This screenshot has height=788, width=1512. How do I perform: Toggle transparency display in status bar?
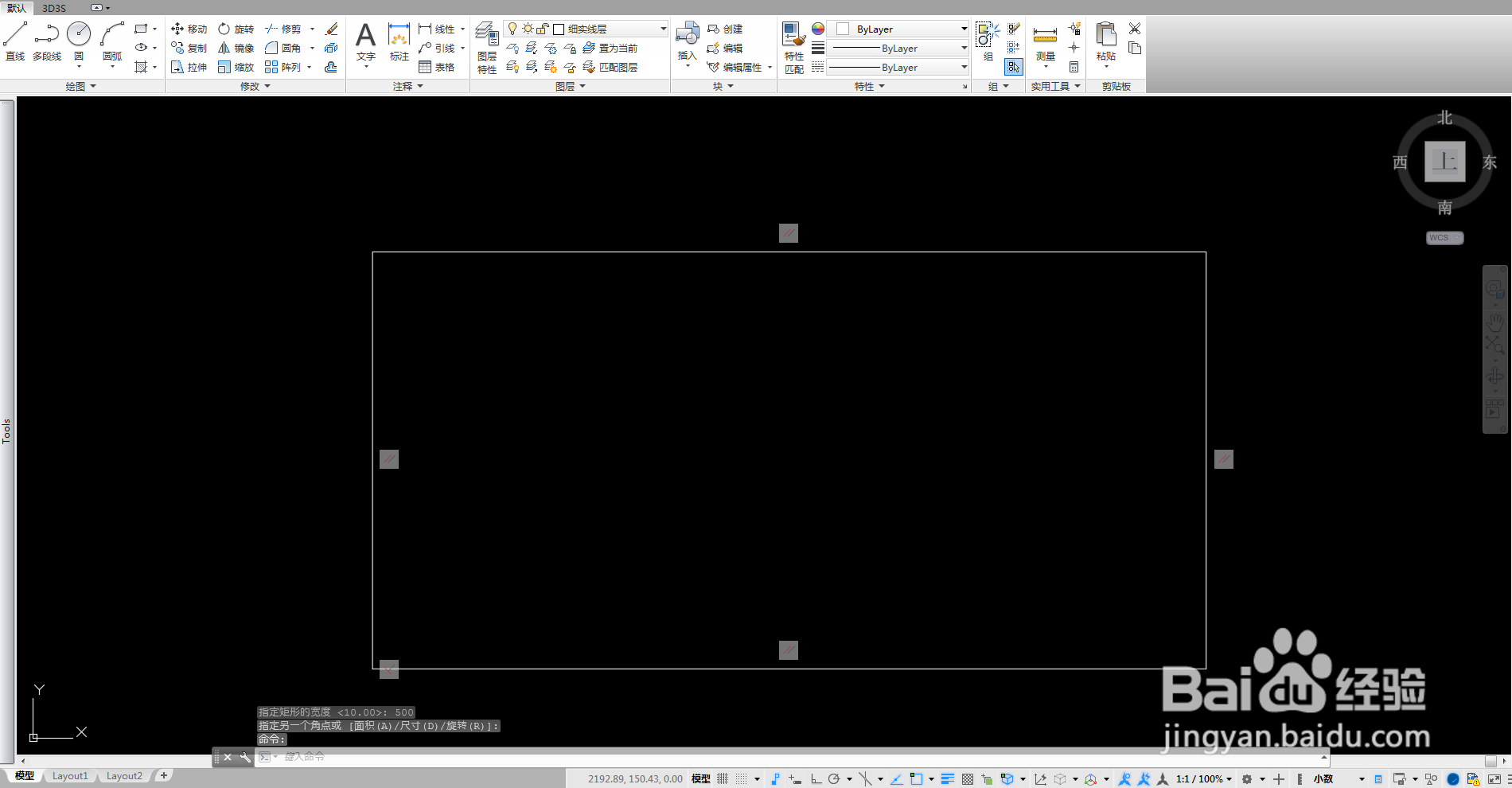[x=968, y=778]
